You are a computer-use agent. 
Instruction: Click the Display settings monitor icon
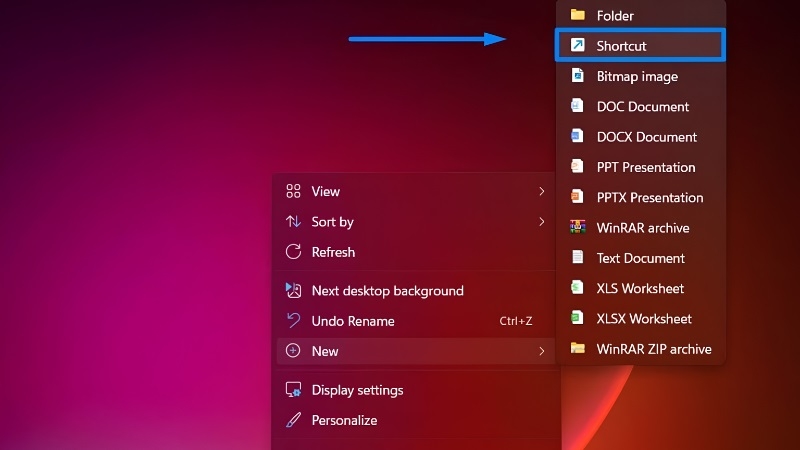(x=293, y=390)
